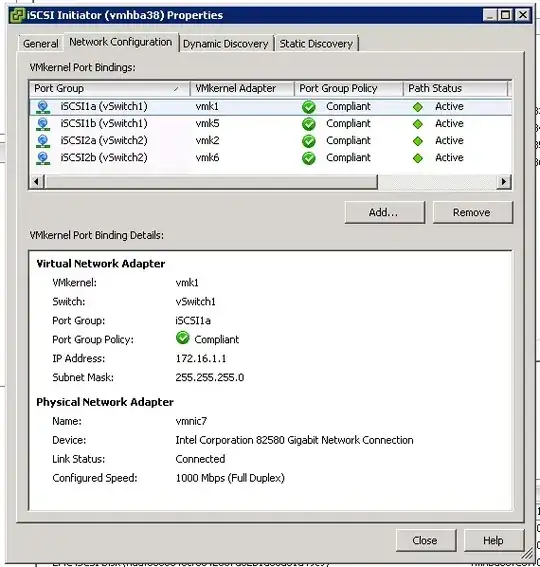Select the iSCSI2a (vSwitch2) row

click(270, 141)
